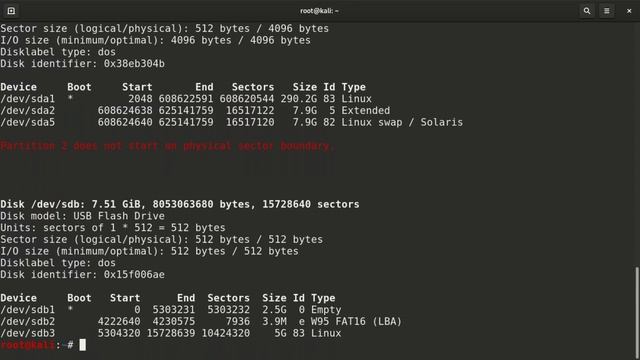Image resolution: width=640 pixels, height=360 pixels.
Task: Click the 16517122 sectors value
Action: click(x=250, y=111)
